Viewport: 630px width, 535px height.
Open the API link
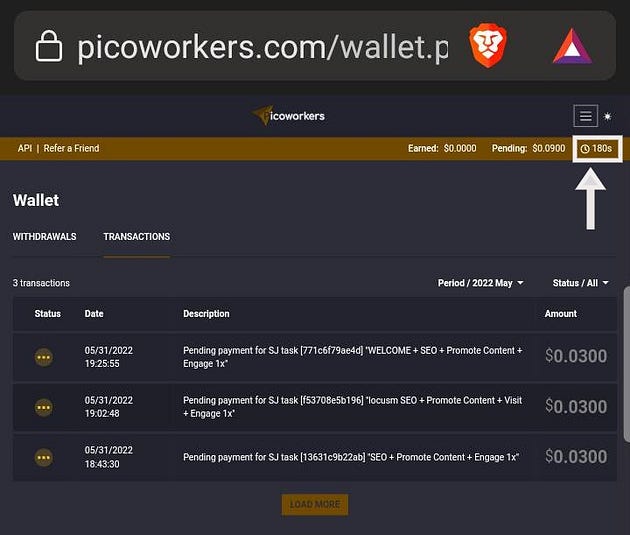coord(25,148)
